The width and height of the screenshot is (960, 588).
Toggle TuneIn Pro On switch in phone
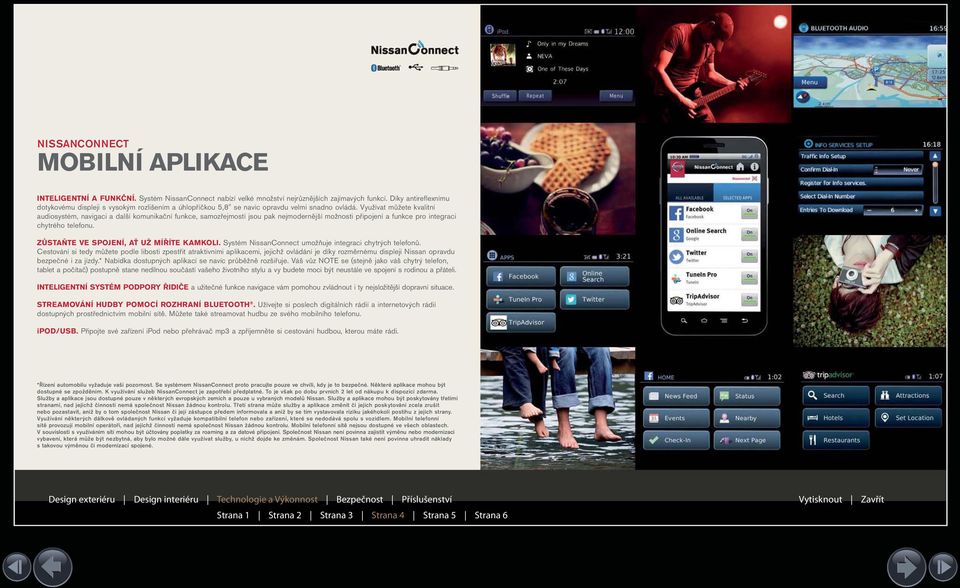749,277
